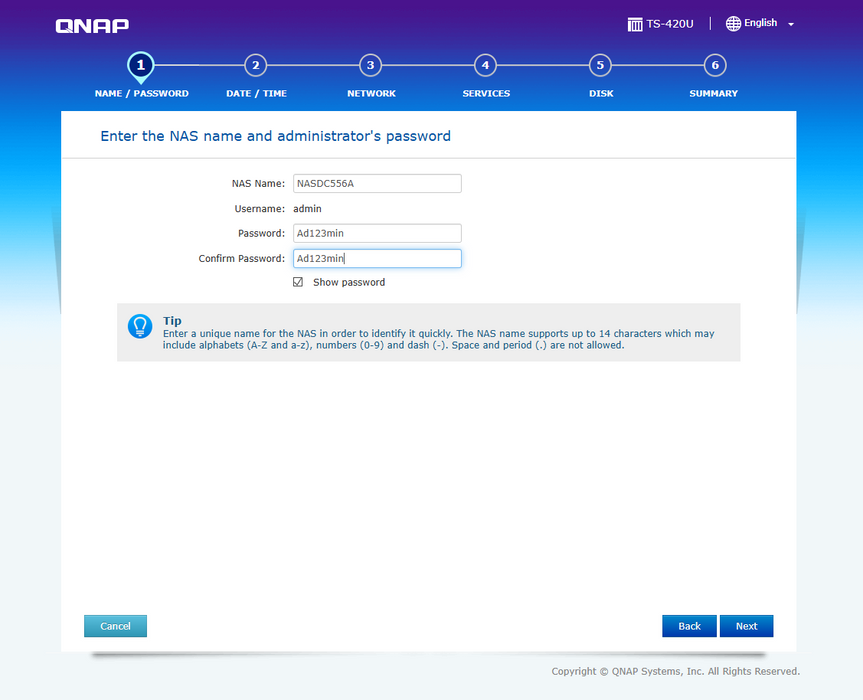Select step 1 circle icon
863x700 pixels.
point(141,65)
